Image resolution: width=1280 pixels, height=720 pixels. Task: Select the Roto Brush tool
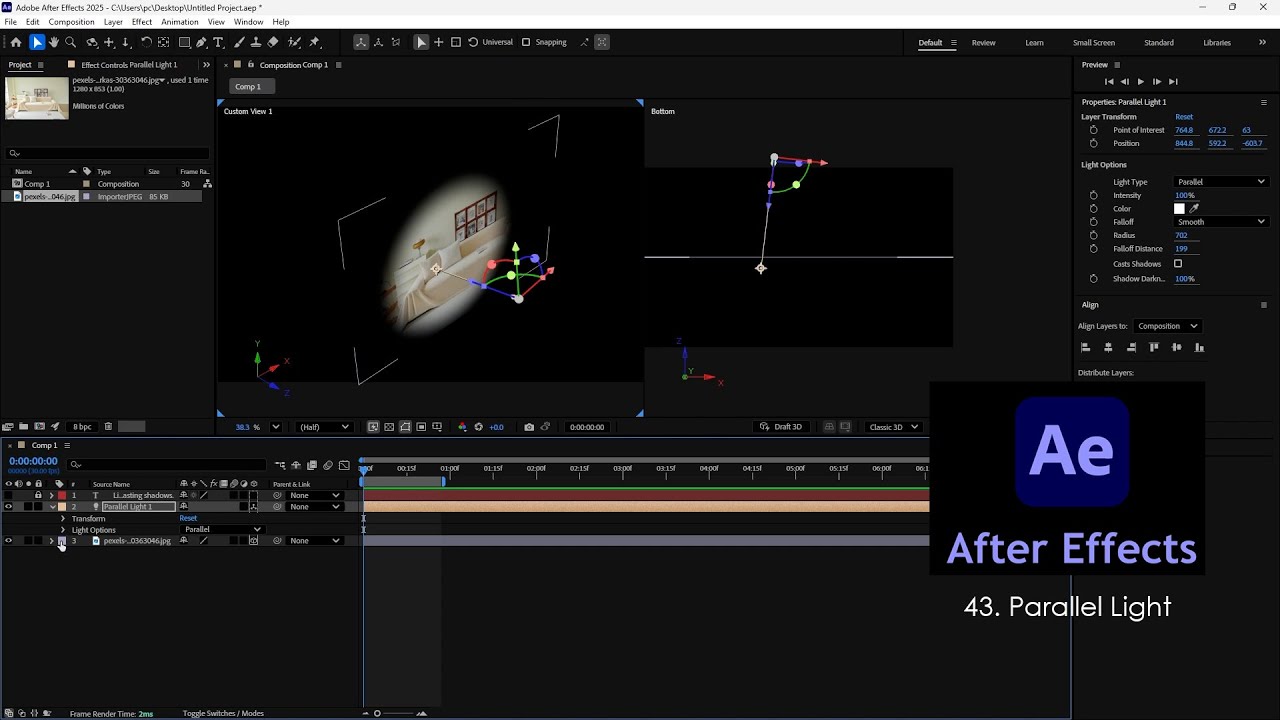pos(294,42)
